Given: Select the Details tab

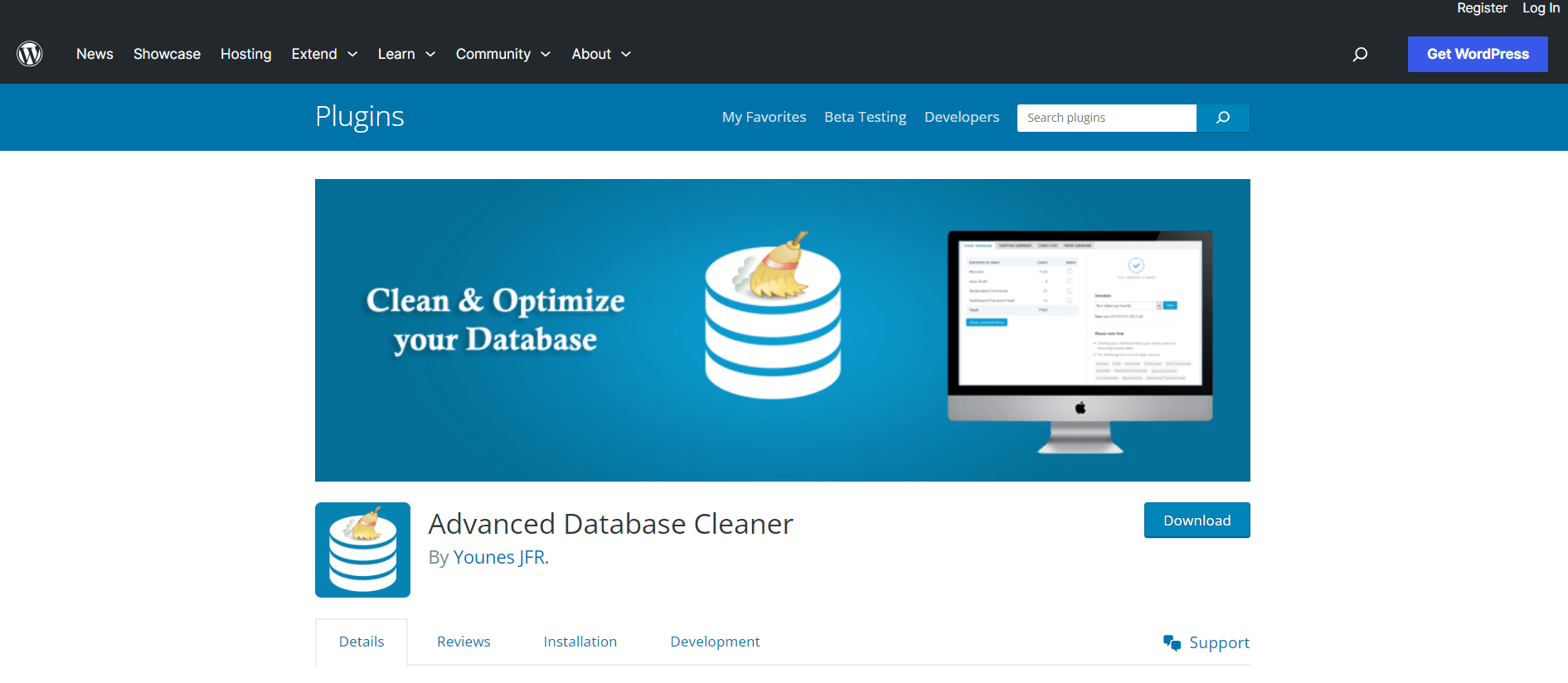Looking at the screenshot, I should pyautogui.click(x=362, y=642).
